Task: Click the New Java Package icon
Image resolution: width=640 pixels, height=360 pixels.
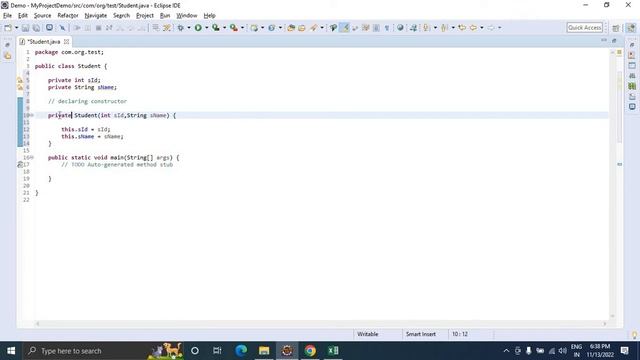Action: pos(254,28)
